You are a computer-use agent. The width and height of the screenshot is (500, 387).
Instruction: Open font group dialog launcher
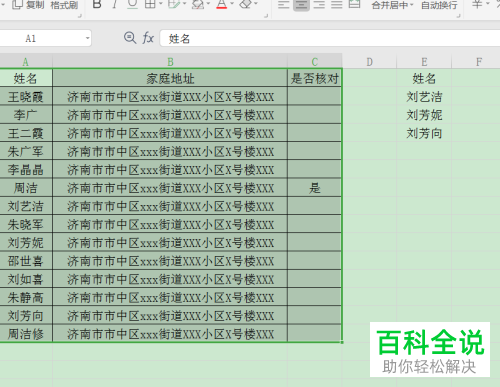pyautogui.click(x=266, y=16)
